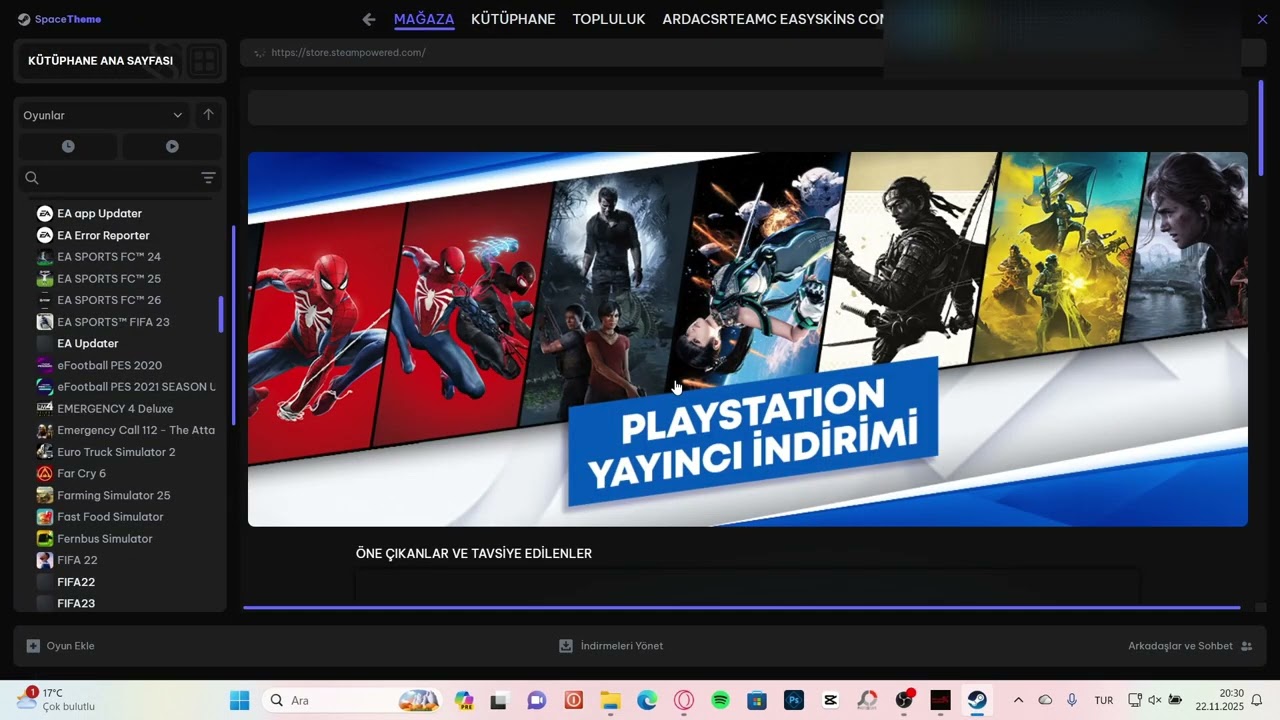Open the advanced filter options icon
This screenshot has width=1280, height=720.
tap(208, 178)
